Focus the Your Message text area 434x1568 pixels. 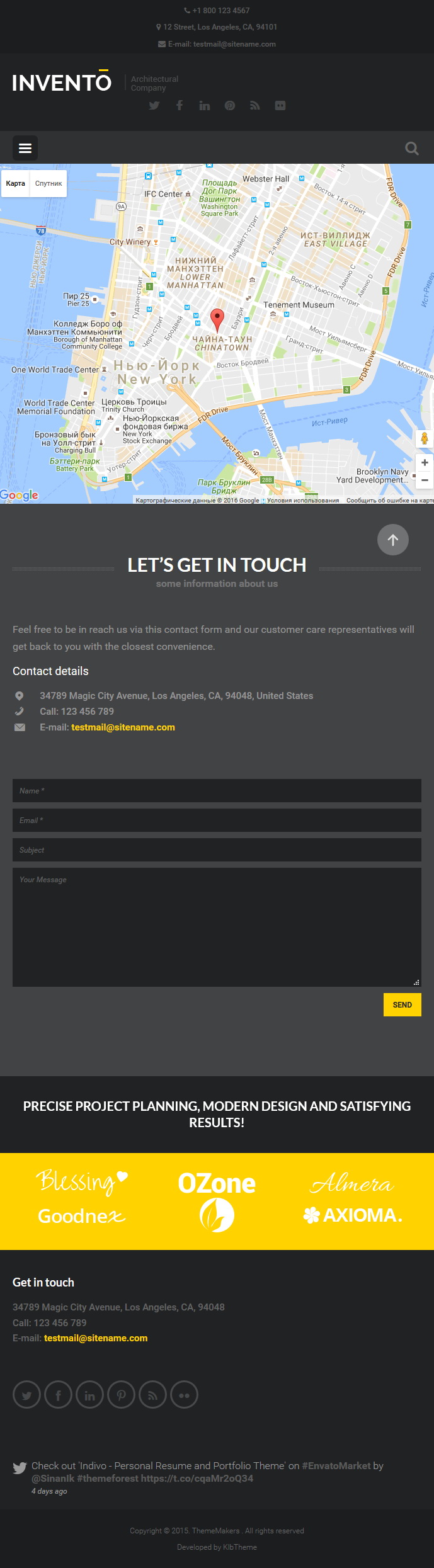(x=217, y=927)
